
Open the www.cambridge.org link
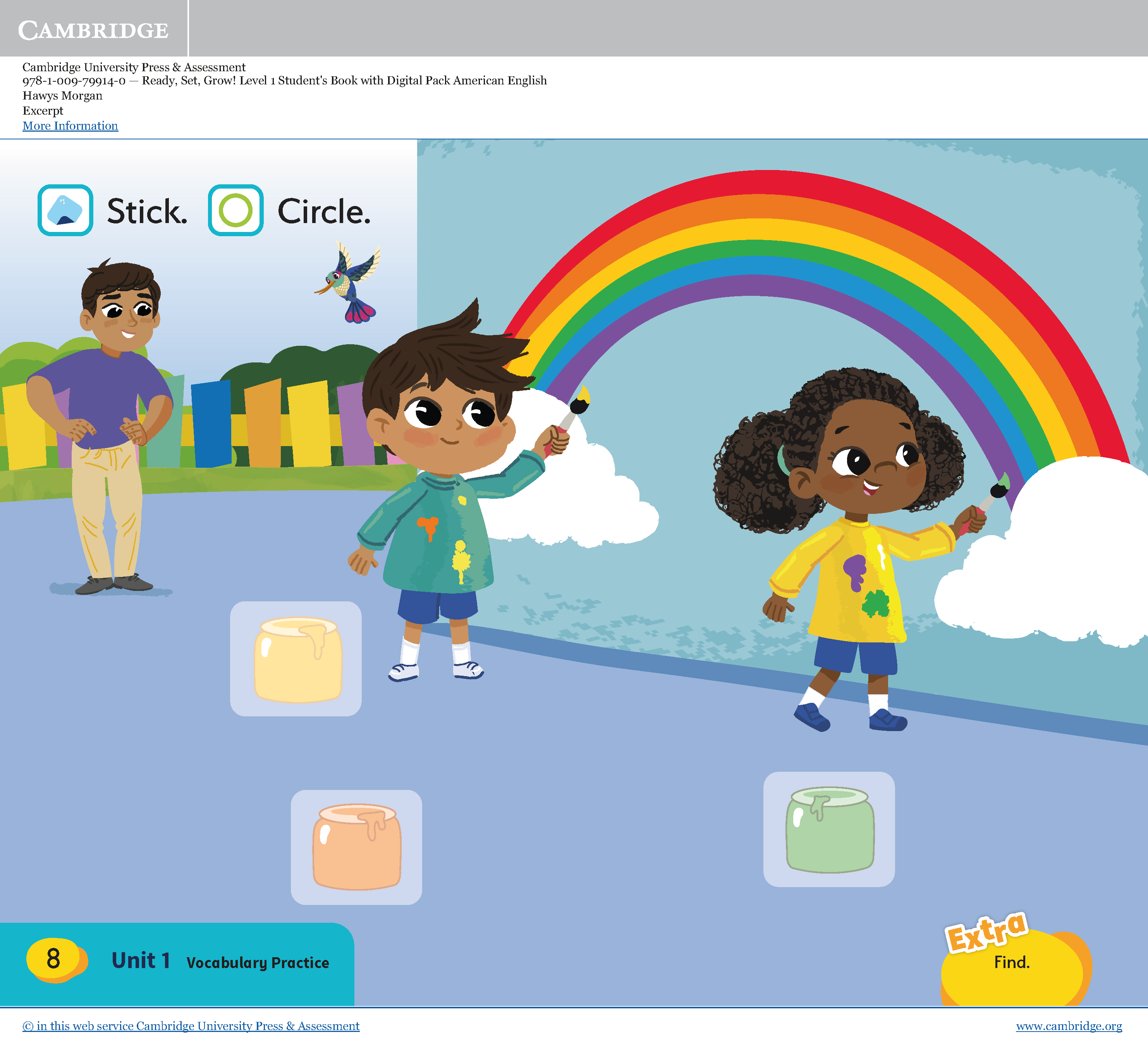pyautogui.click(x=1068, y=1026)
